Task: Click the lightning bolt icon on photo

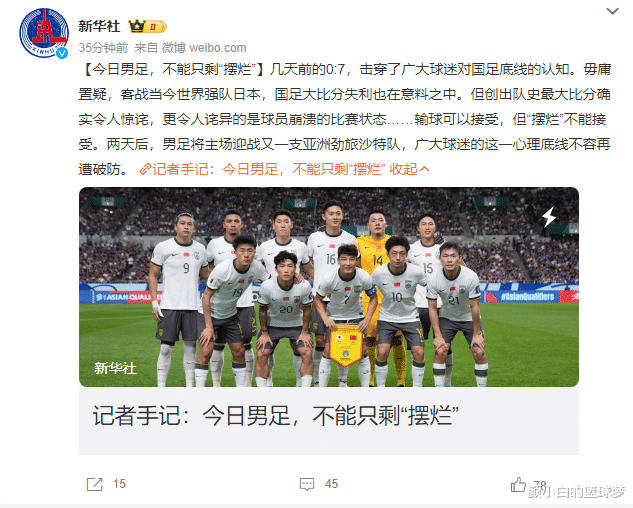Action: tap(549, 217)
